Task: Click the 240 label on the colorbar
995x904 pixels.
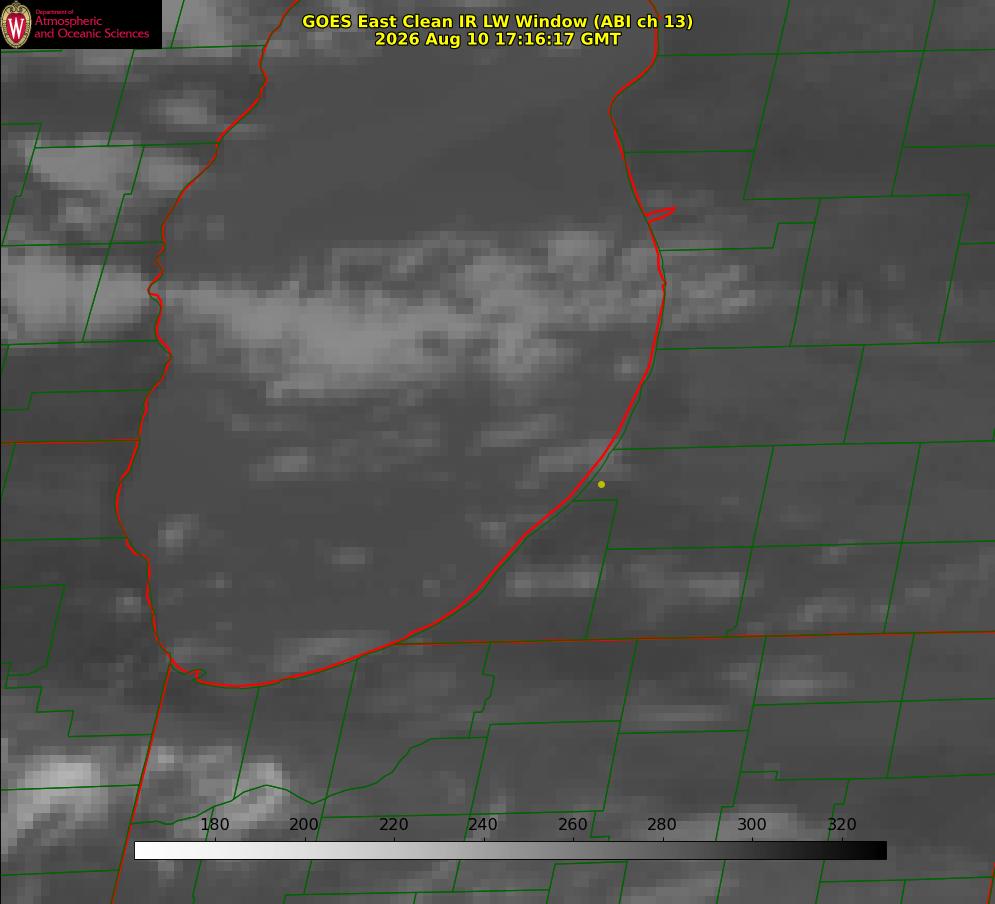Action: tap(483, 824)
